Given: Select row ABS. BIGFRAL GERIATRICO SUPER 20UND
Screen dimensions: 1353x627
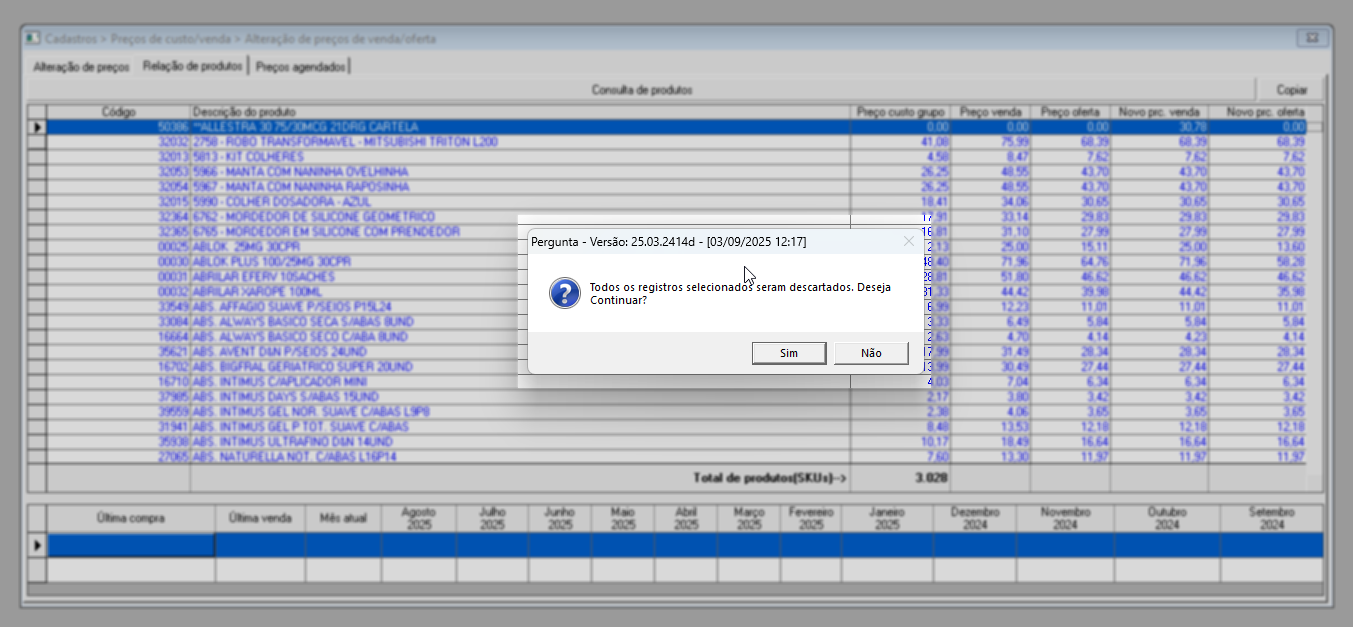Looking at the screenshot, I should pyautogui.click(x=676, y=367).
